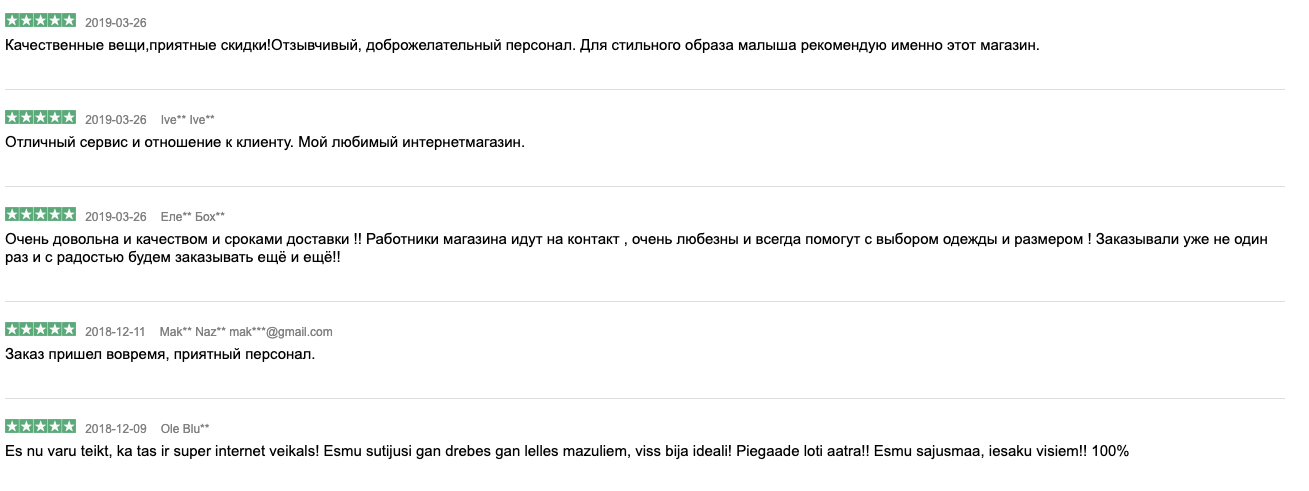The width and height of the screenshot is (1309, 491).
Task: Click the date next to Ive** Ive**
Action: point(116,119)
